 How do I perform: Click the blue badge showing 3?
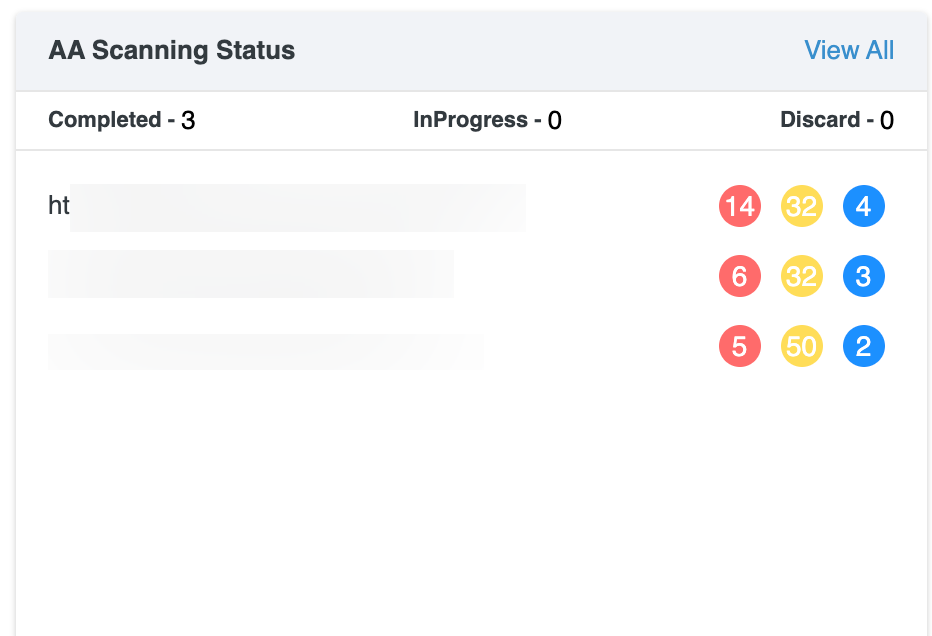[x=863, y=276]
